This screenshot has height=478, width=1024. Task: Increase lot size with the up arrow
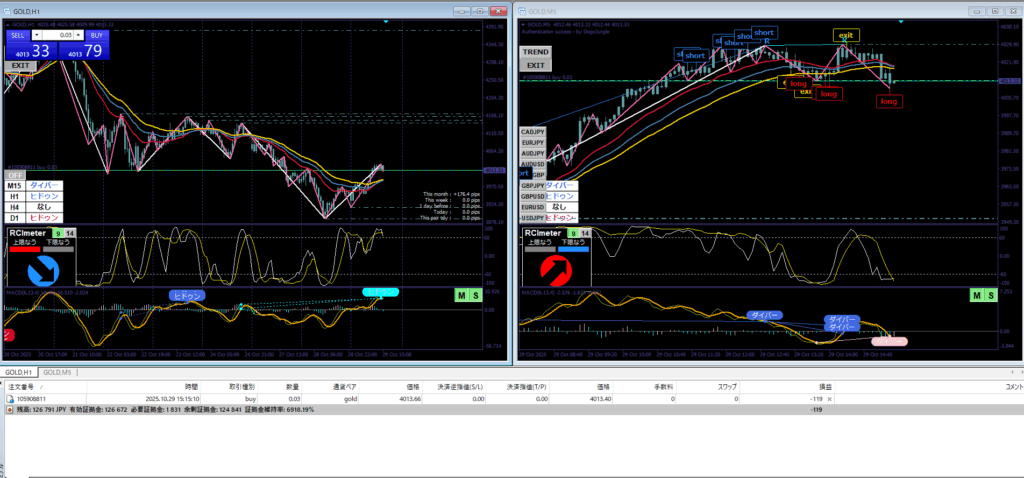(x=77, y=35)
